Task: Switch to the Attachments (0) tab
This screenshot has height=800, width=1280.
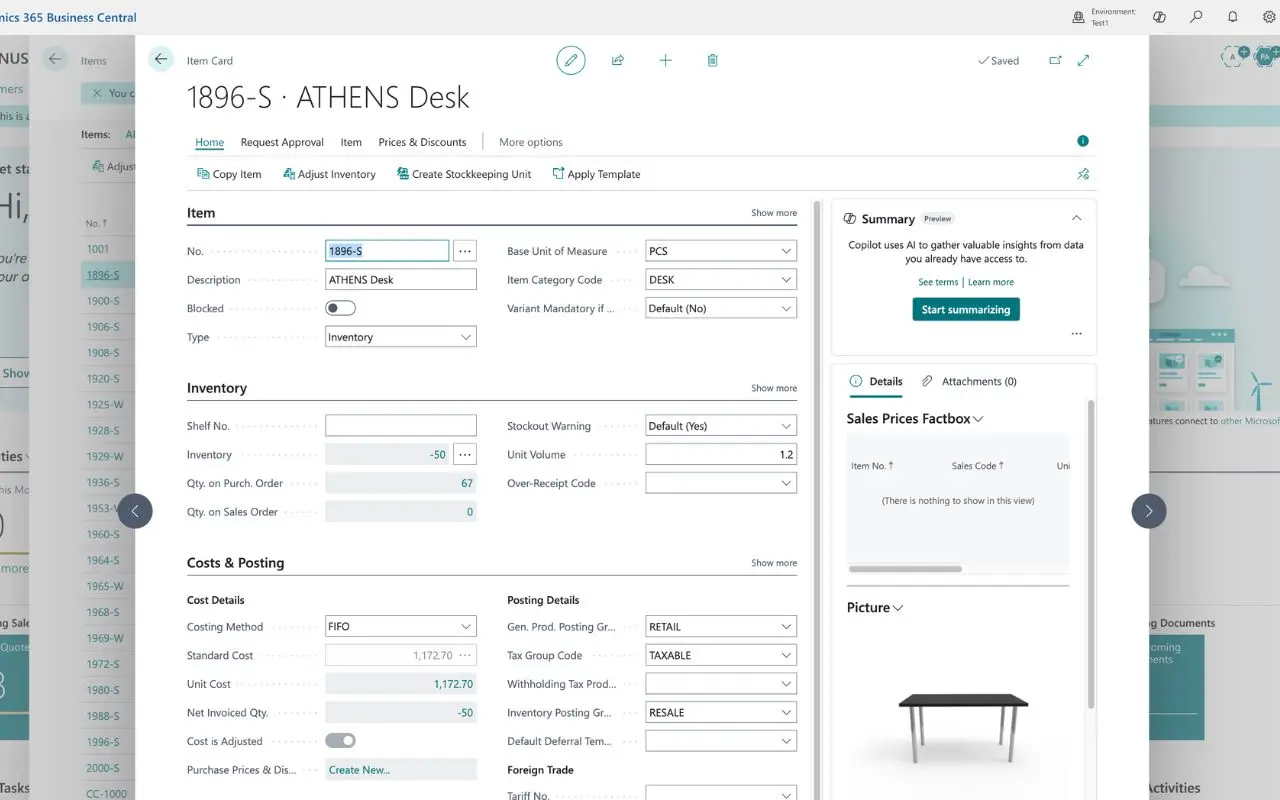Action: click(x=969, y=381)
